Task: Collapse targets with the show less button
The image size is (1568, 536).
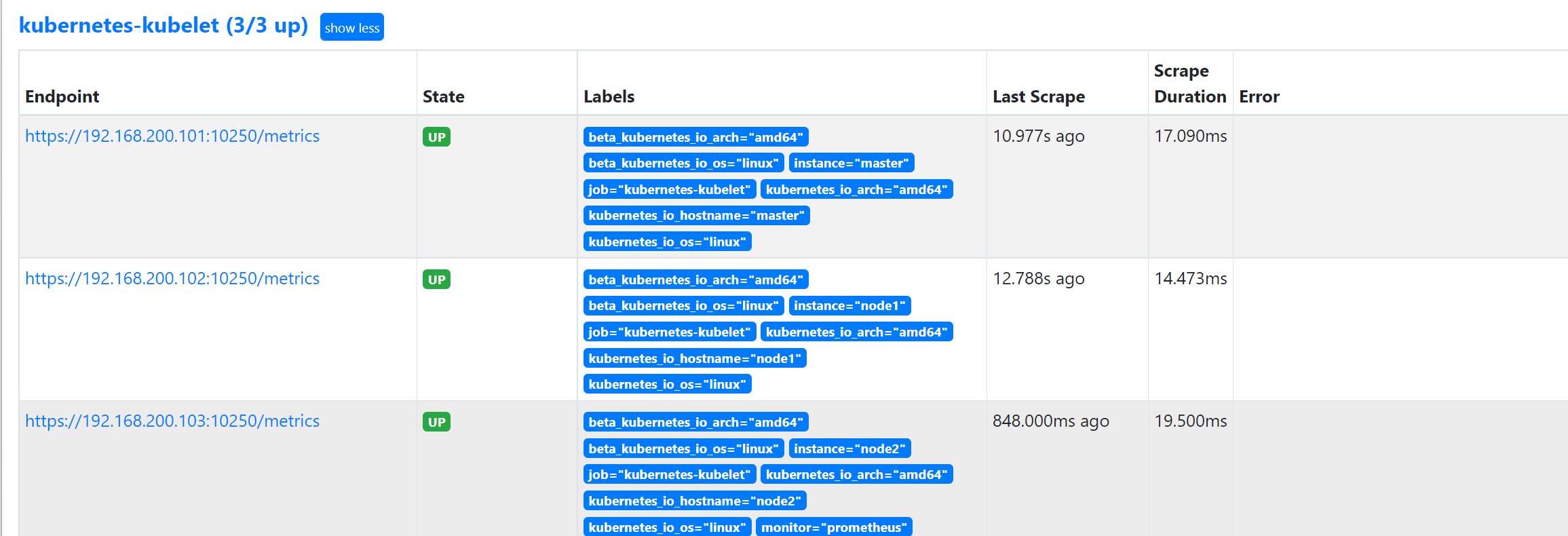Action: pyautogui.click(x=351, y=27)
